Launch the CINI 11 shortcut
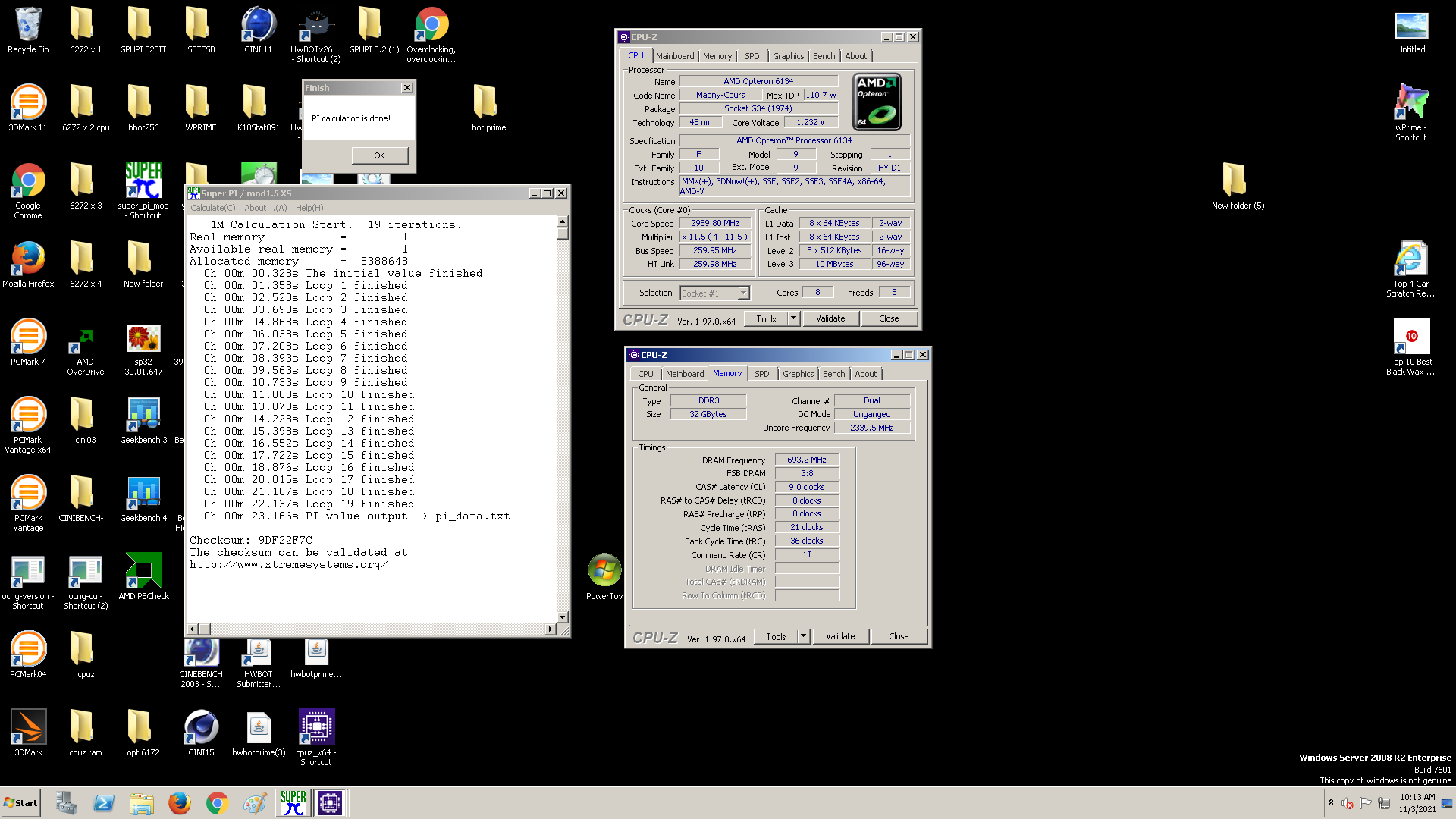This screenshot has height=819, width=1456. tap(258, 30)
